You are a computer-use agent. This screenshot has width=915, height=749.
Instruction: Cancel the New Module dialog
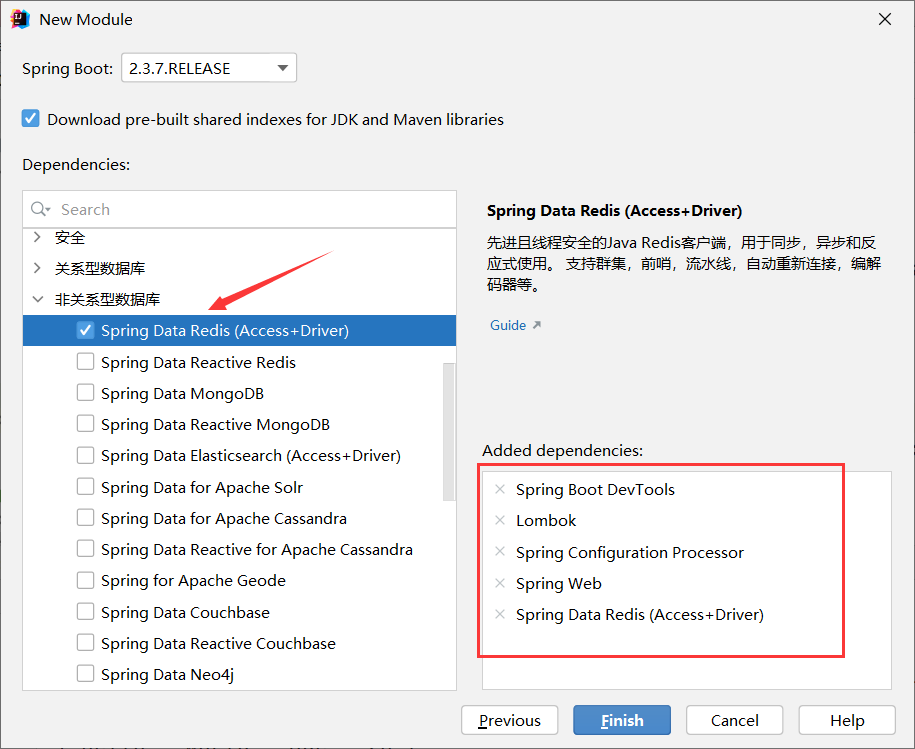[735, 720]
